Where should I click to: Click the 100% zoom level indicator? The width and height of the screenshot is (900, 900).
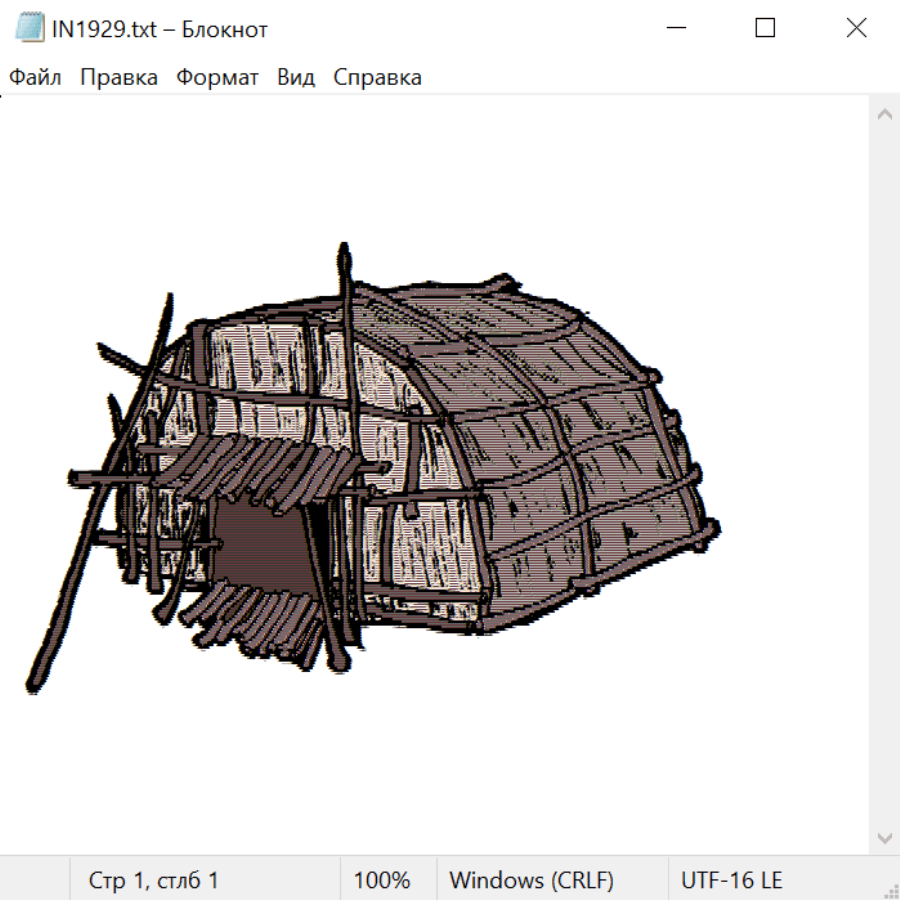[382, 880]
